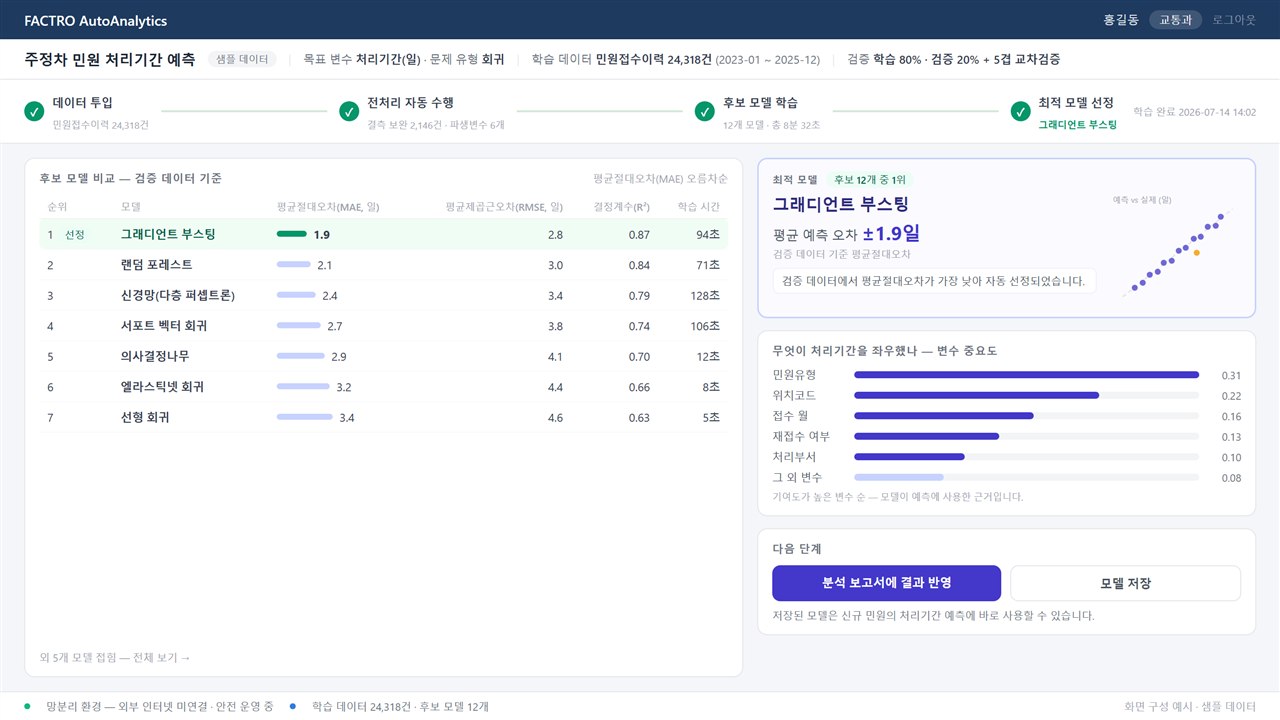Viewport: 1280px width, 720px height.
Task: Click the blue status dot beside 학습 데이터
Action: click(293, 706)
